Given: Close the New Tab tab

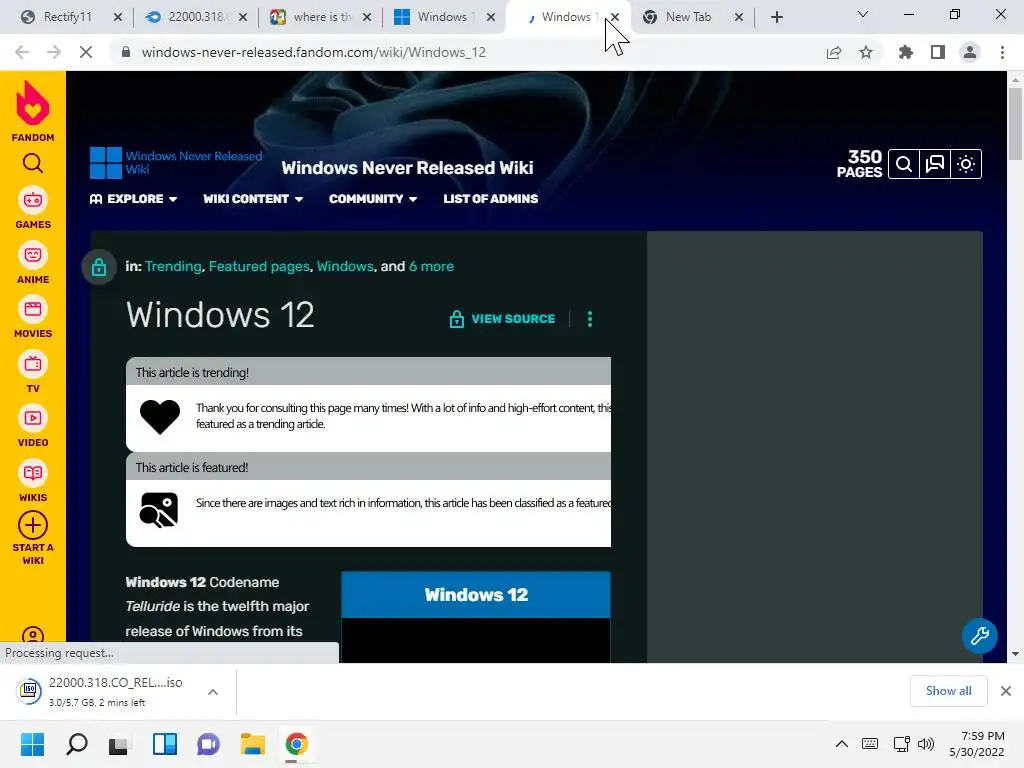Looking at the screenshot, I should click(739, 17).
